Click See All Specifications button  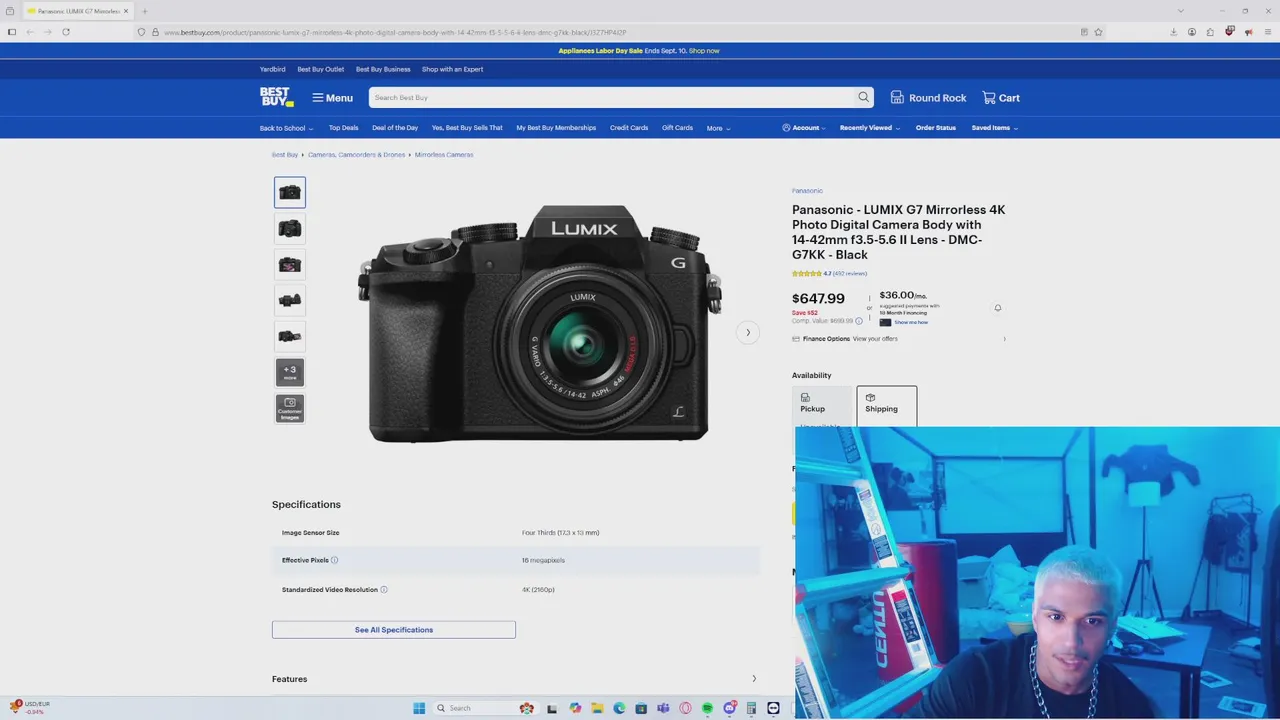(x=394, y=630)
